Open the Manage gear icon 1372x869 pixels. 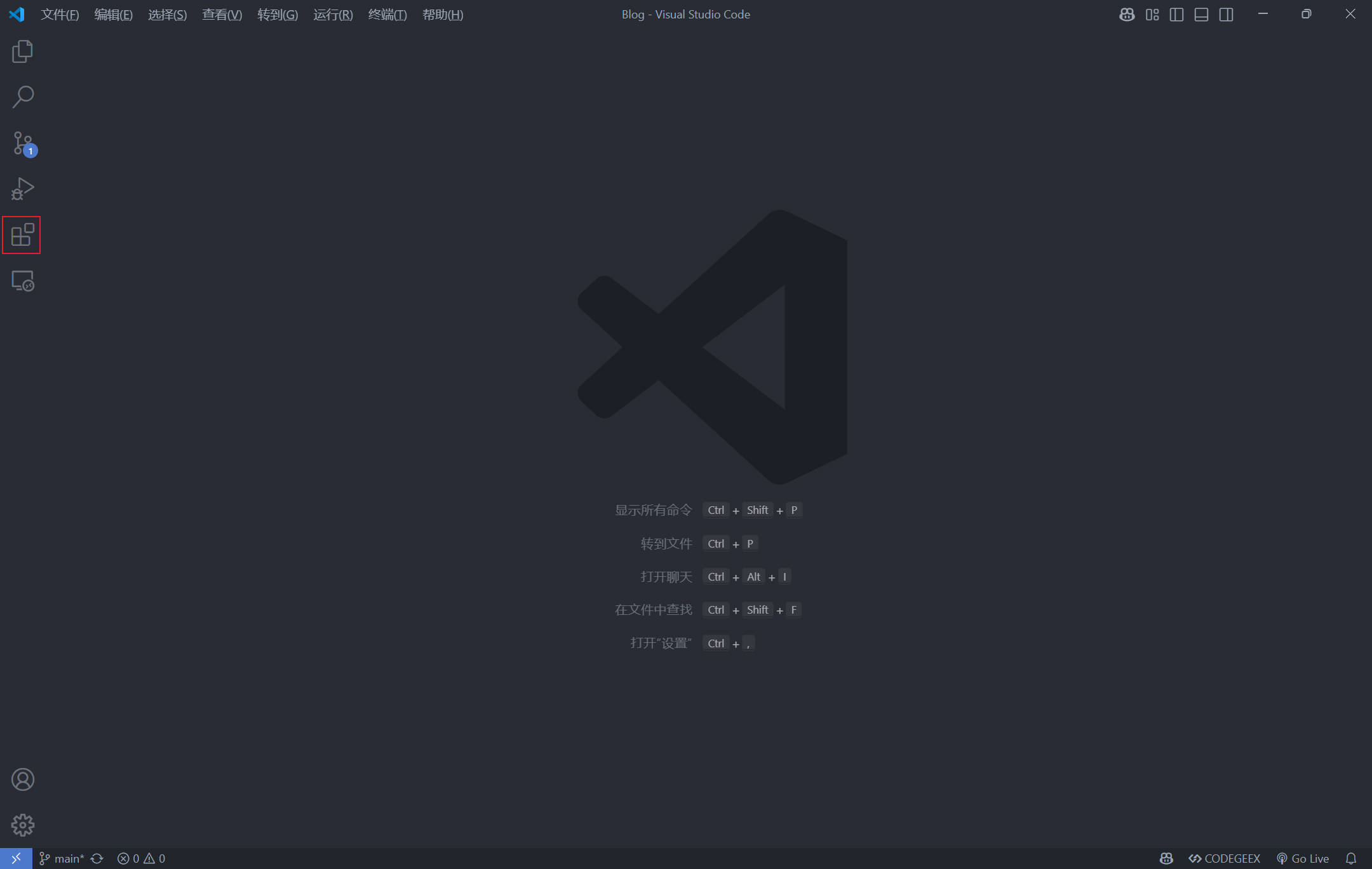(22, 825)
